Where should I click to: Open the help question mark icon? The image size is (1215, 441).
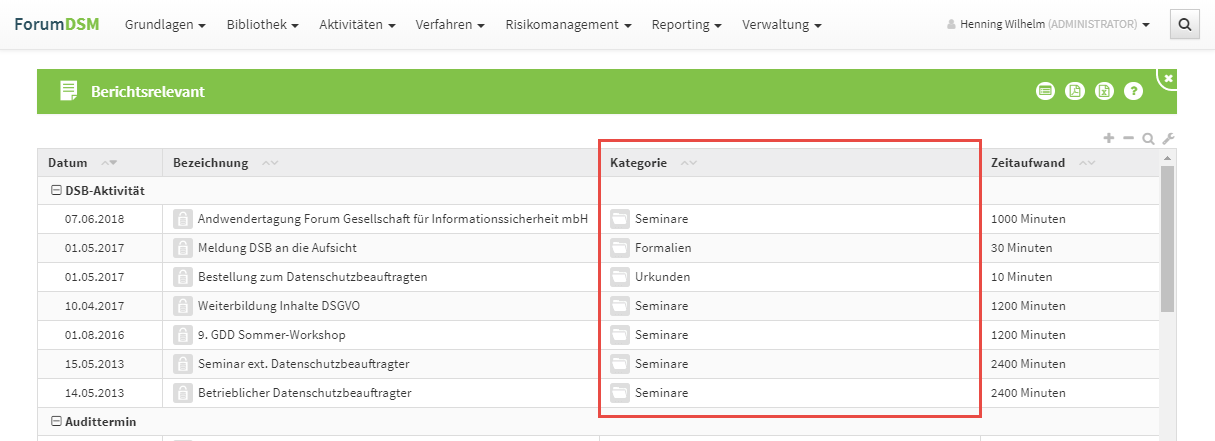1133,91
